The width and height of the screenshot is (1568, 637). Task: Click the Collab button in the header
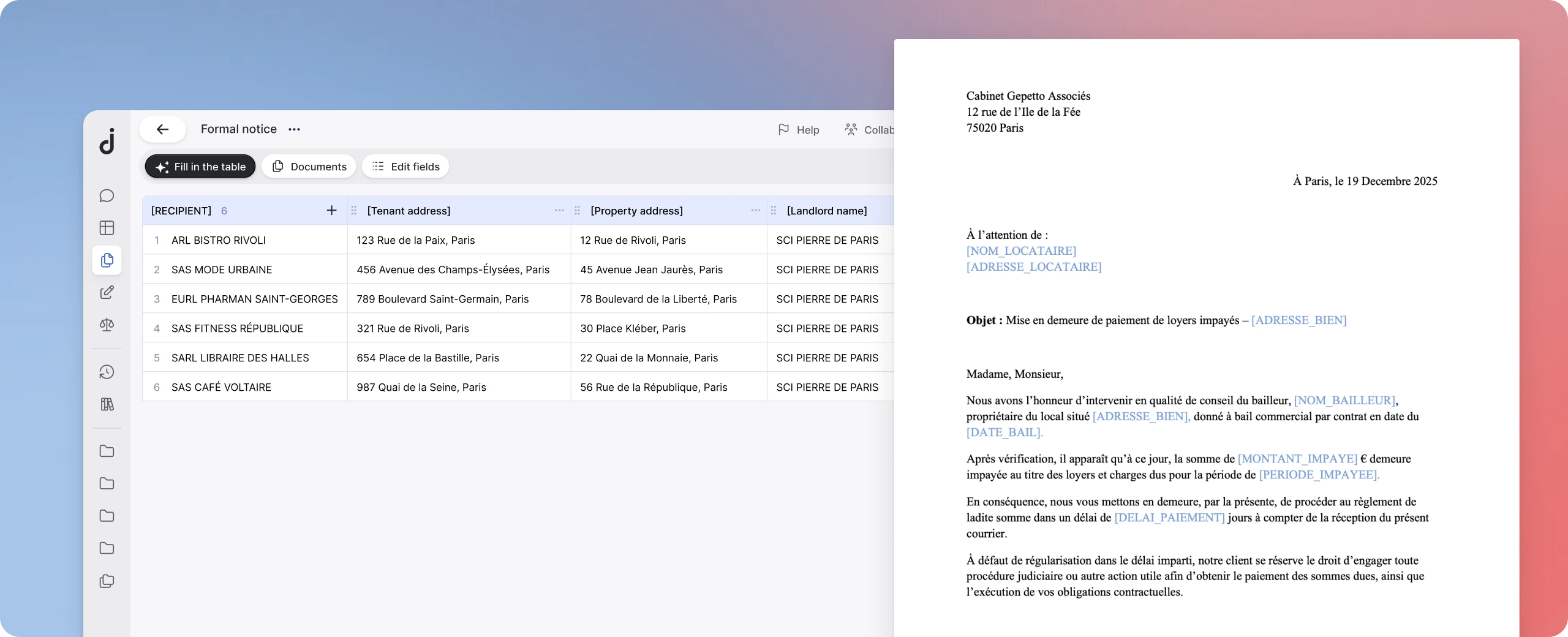point(870,130)
